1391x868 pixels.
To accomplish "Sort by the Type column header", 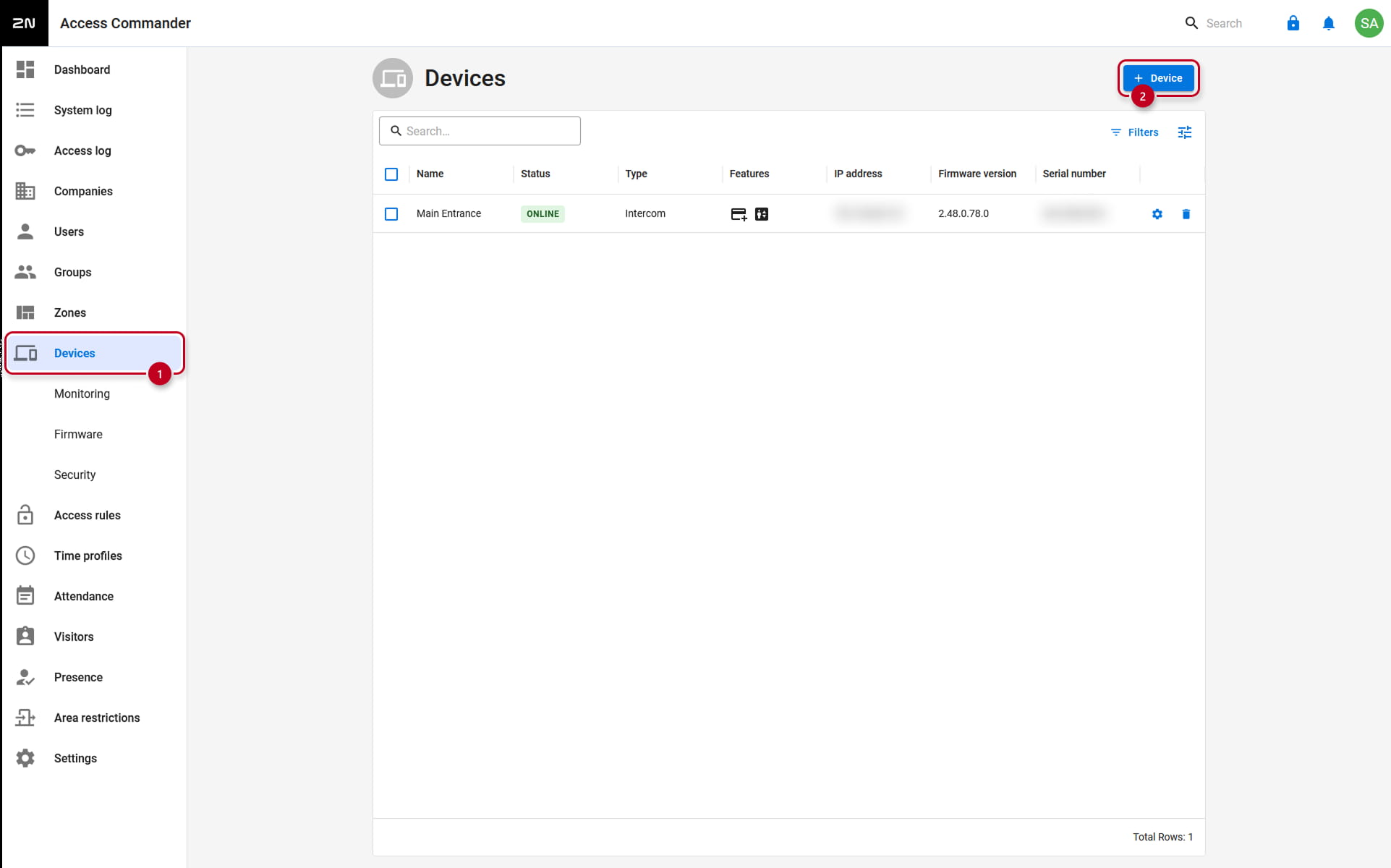I will (637, 174).
